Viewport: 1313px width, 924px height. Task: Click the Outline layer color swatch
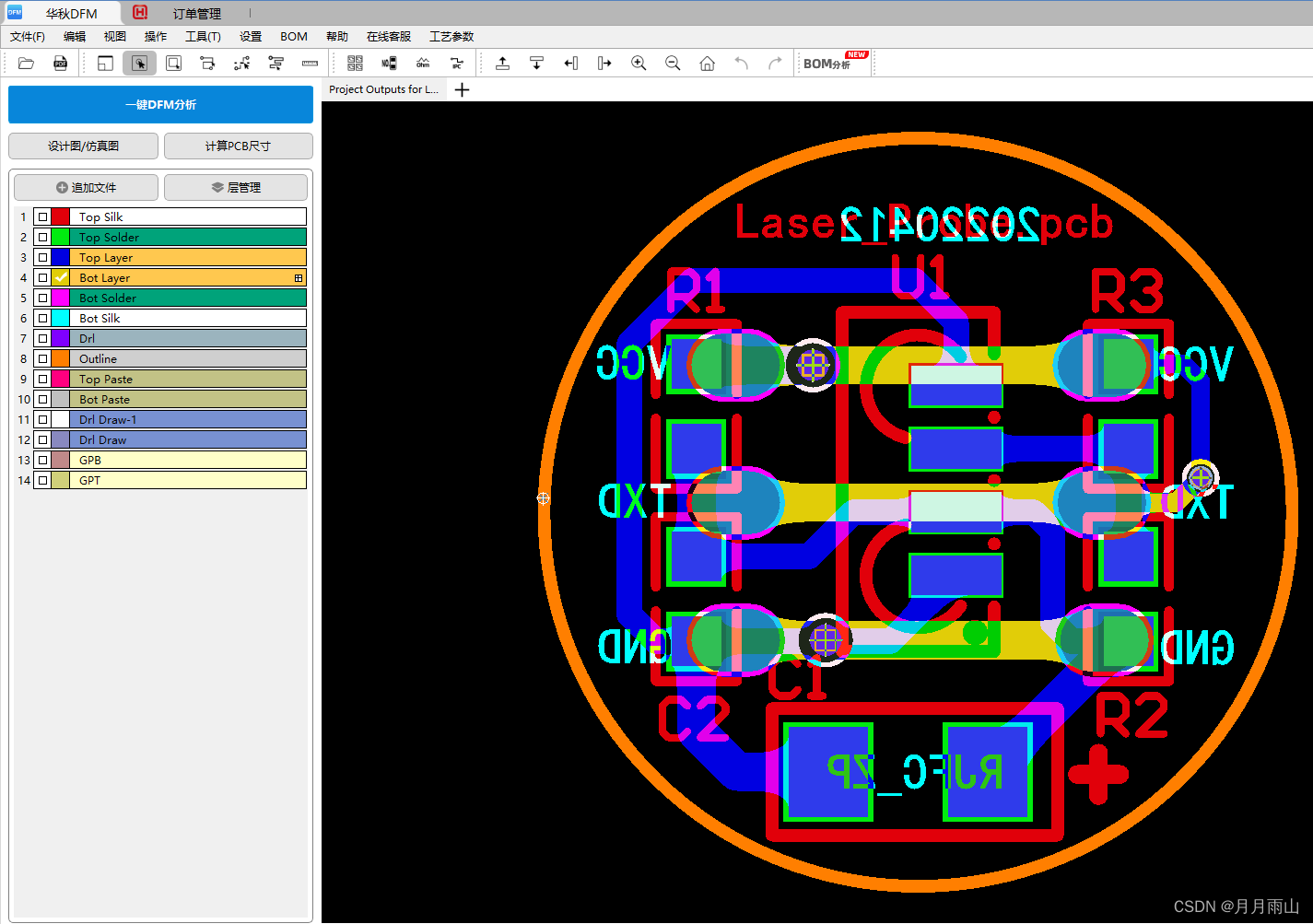[x=58, y=358]
